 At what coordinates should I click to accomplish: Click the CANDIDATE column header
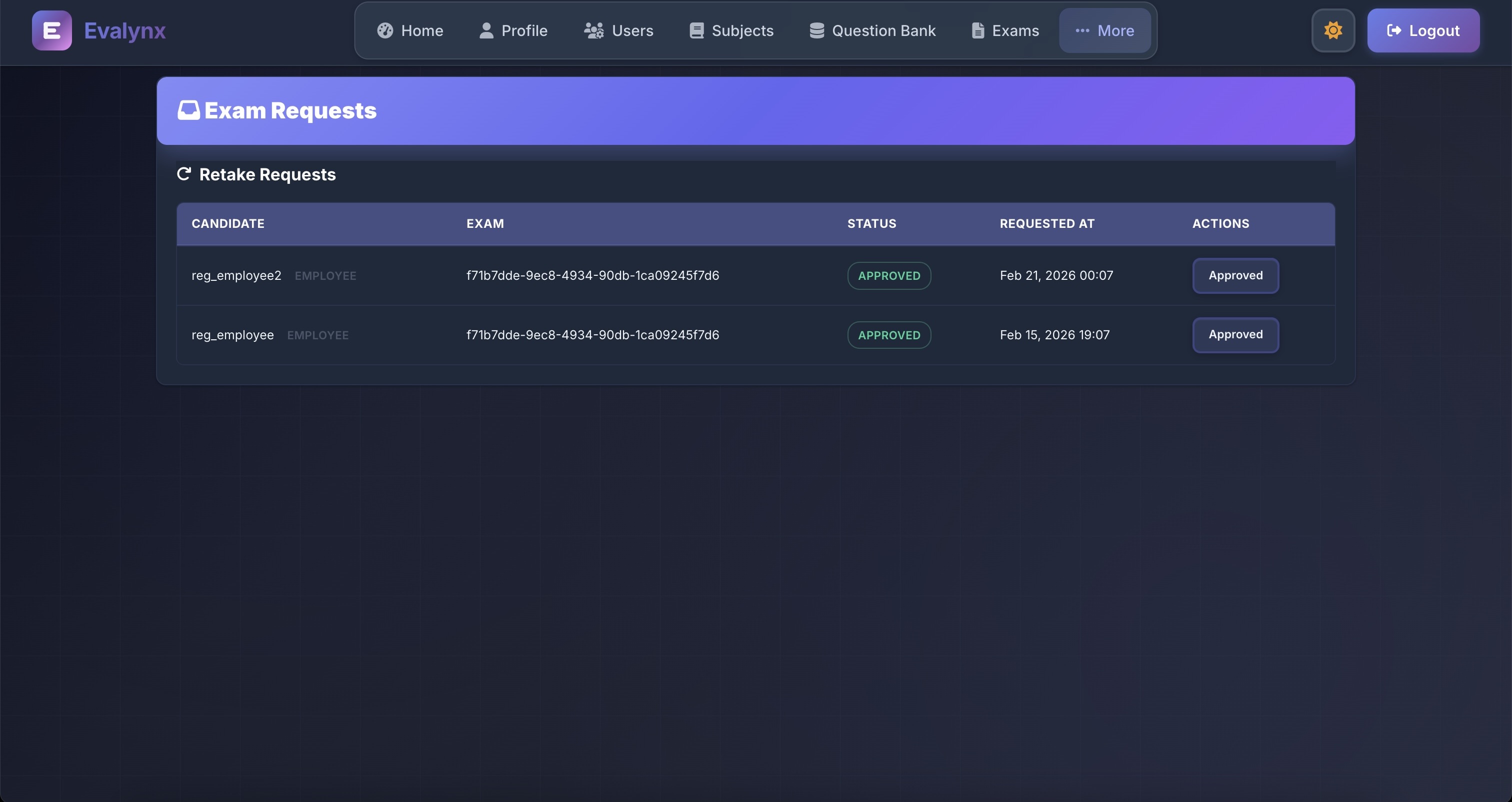tap(227, 223)
